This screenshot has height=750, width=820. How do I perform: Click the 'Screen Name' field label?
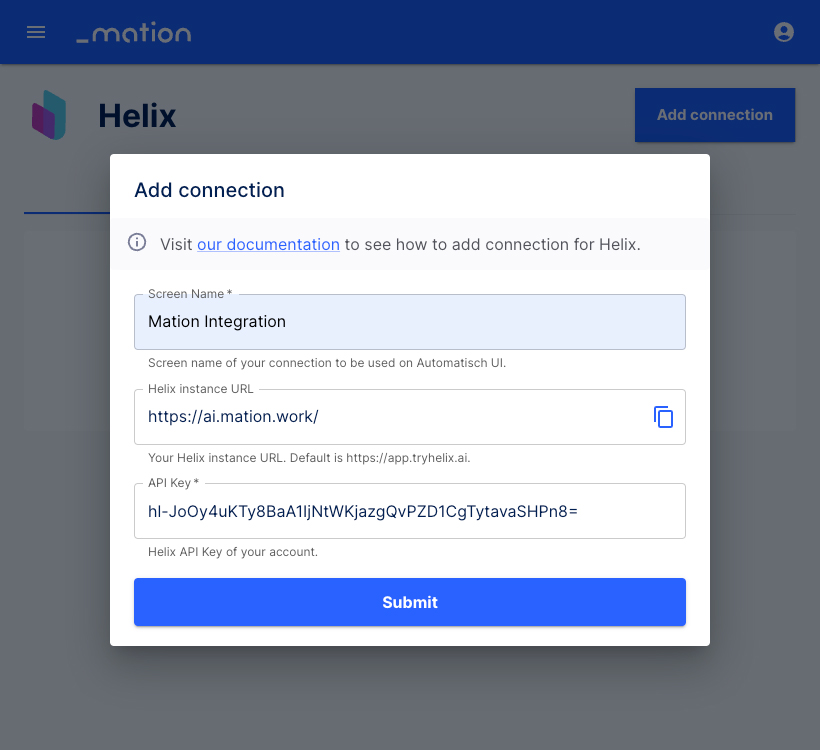pos(190,294)
